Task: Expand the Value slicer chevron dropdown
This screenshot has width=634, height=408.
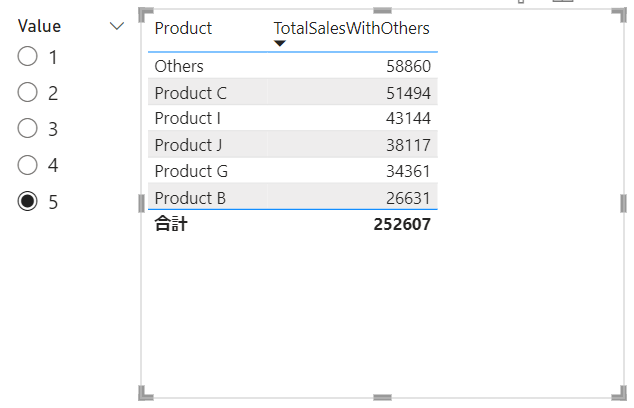Action: click(117, 27)
